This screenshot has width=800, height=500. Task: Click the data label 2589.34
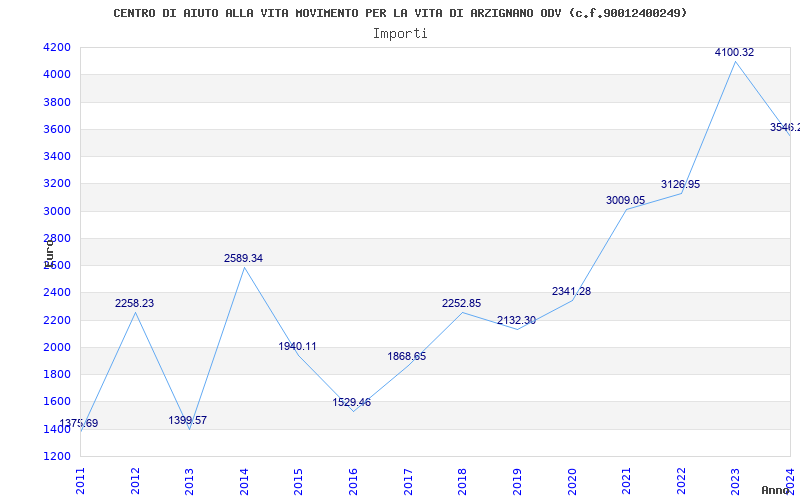243,258
